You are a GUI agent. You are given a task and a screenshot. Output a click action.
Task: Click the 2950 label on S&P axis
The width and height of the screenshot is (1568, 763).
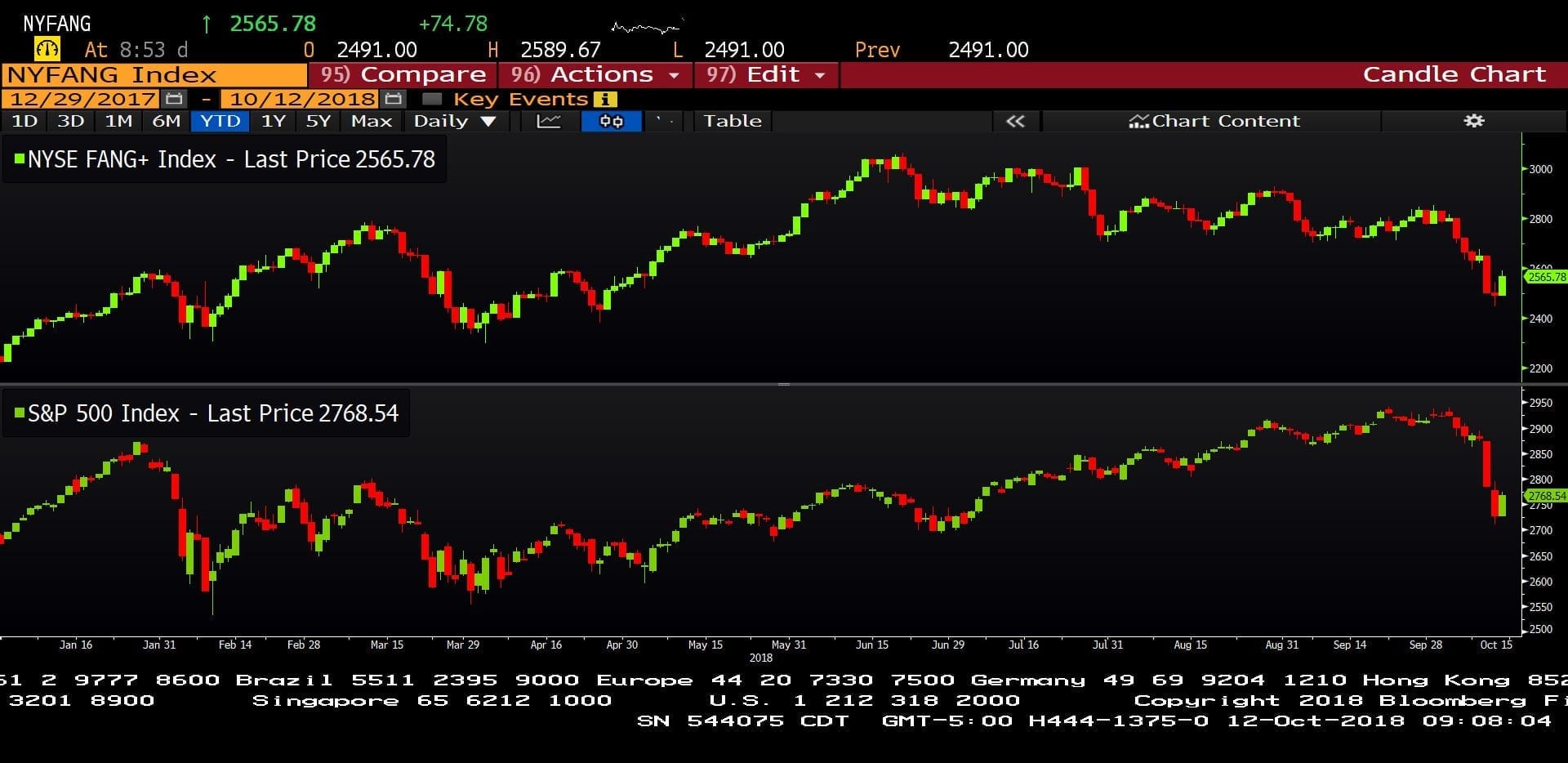click(1541, 403)
